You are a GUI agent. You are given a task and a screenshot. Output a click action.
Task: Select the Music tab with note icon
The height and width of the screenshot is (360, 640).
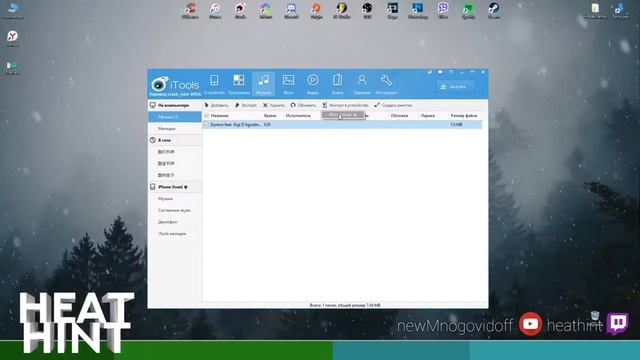[263, 84]
